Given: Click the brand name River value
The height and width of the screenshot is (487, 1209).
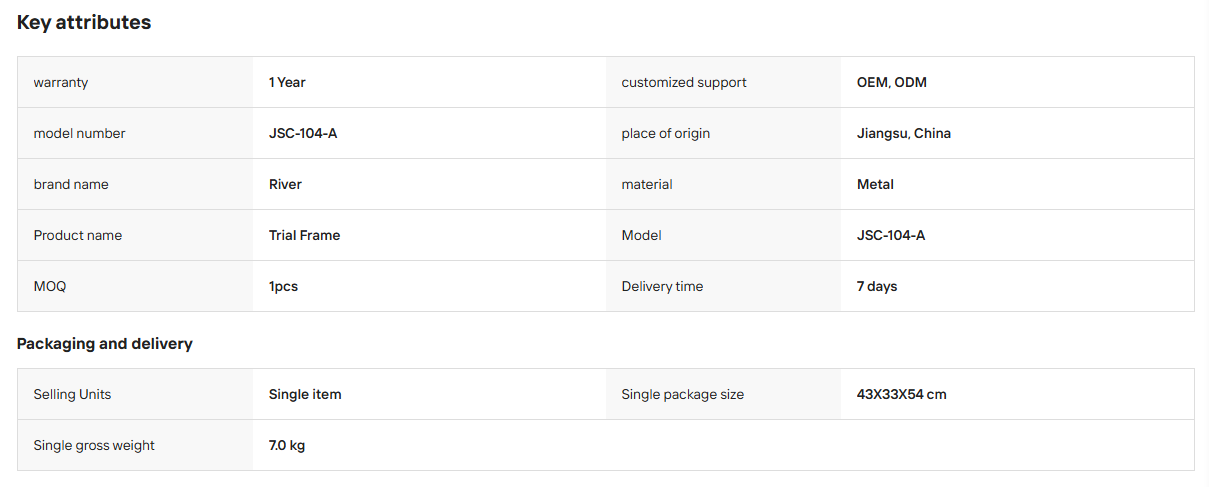Looking at the screenshot, I should pos(285,184).
